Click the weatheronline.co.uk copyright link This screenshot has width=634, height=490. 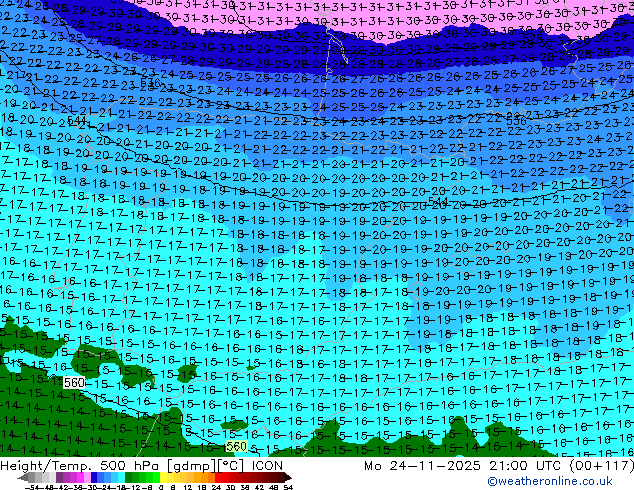coord(549,481)
